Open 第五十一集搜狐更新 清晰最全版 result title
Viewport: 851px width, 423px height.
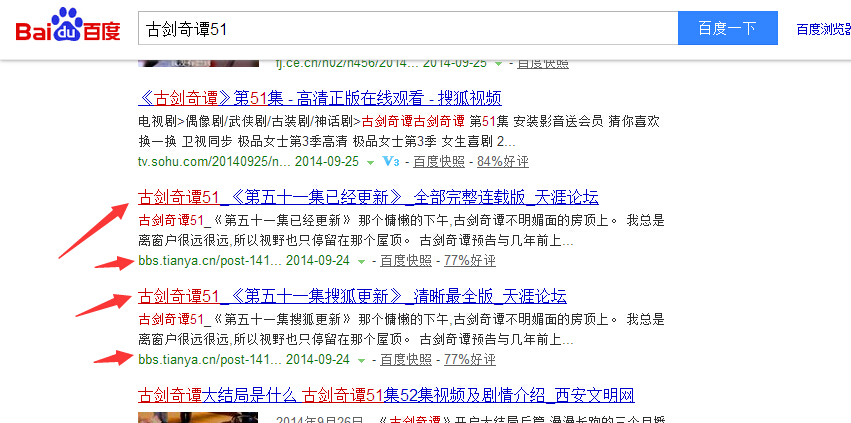(352, 296)
